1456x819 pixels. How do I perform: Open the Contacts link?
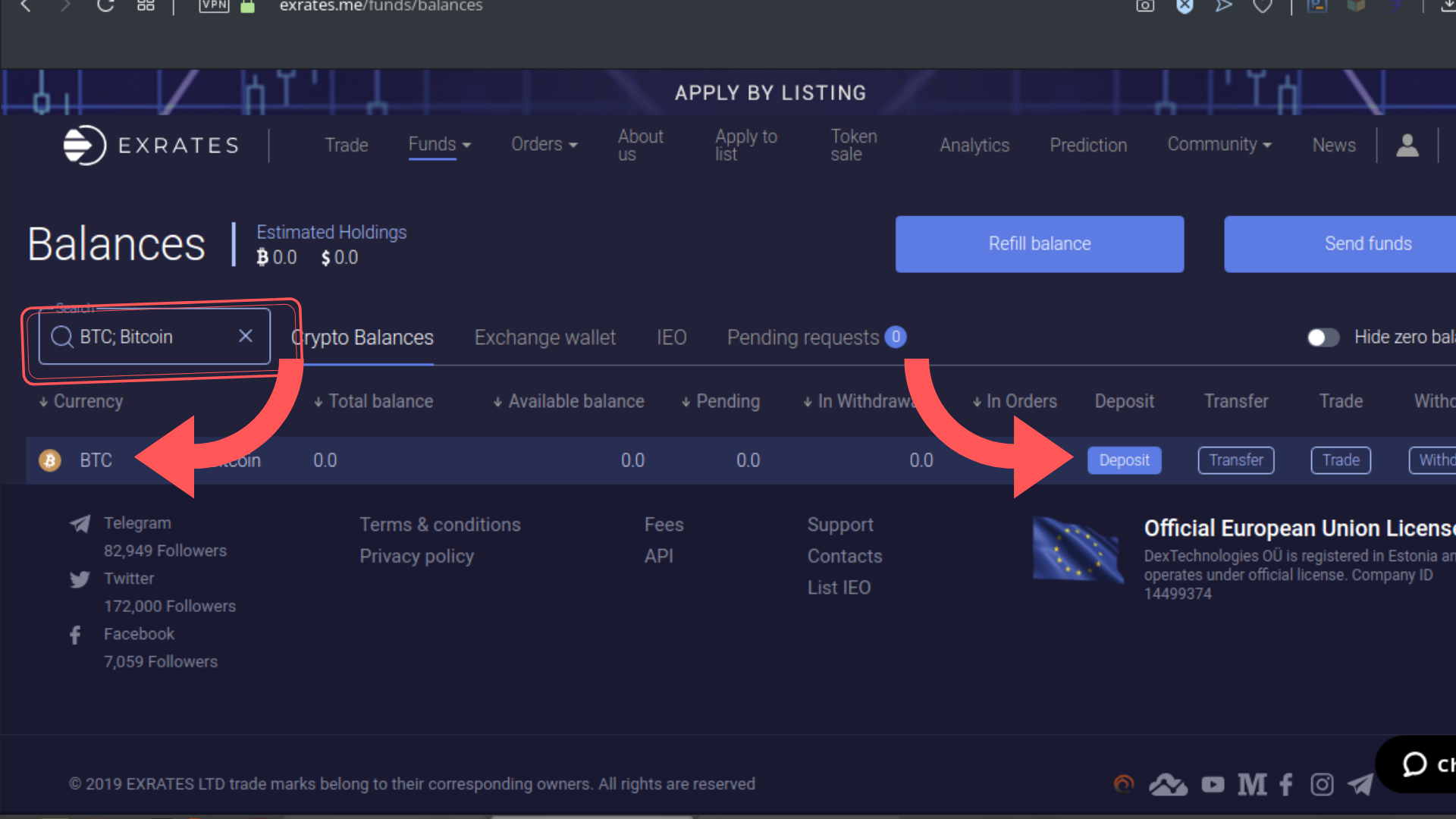click(x=845, y=557)
